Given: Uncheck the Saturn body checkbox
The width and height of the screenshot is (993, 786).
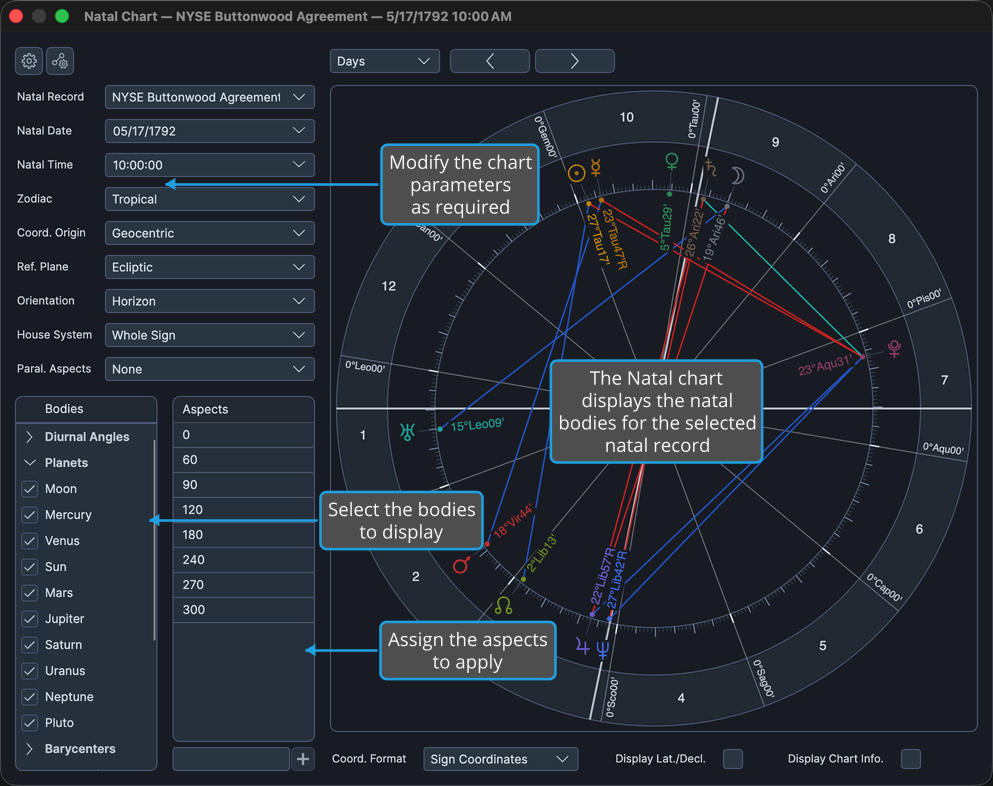Looking at the screenshot, I should (30, 645).
